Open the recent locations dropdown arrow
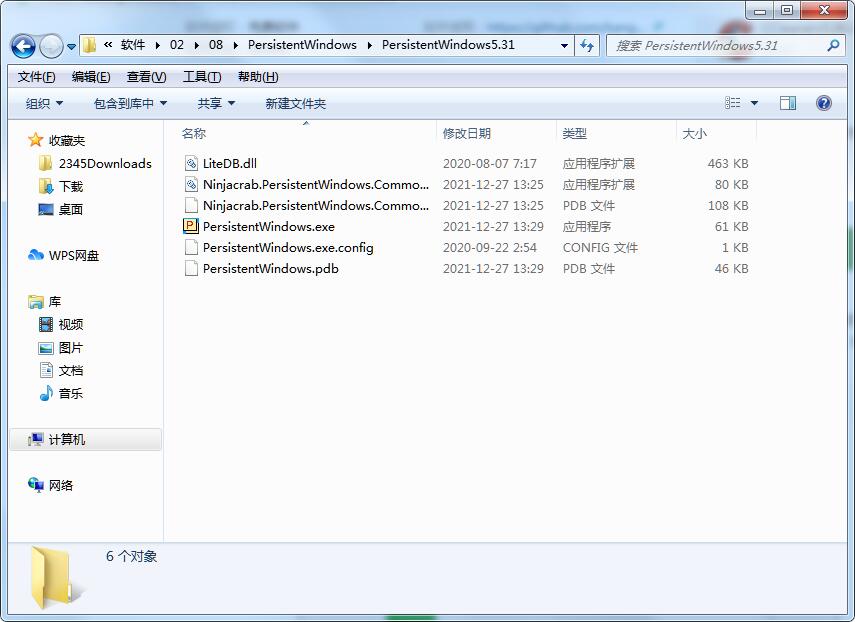 71,47
